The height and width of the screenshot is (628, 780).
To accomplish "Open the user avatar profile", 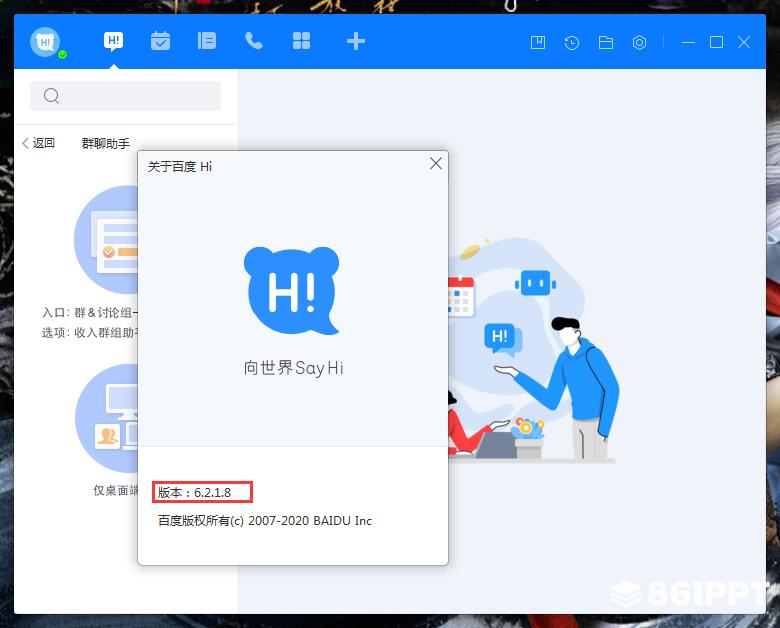I will click(x=45, y=42).
